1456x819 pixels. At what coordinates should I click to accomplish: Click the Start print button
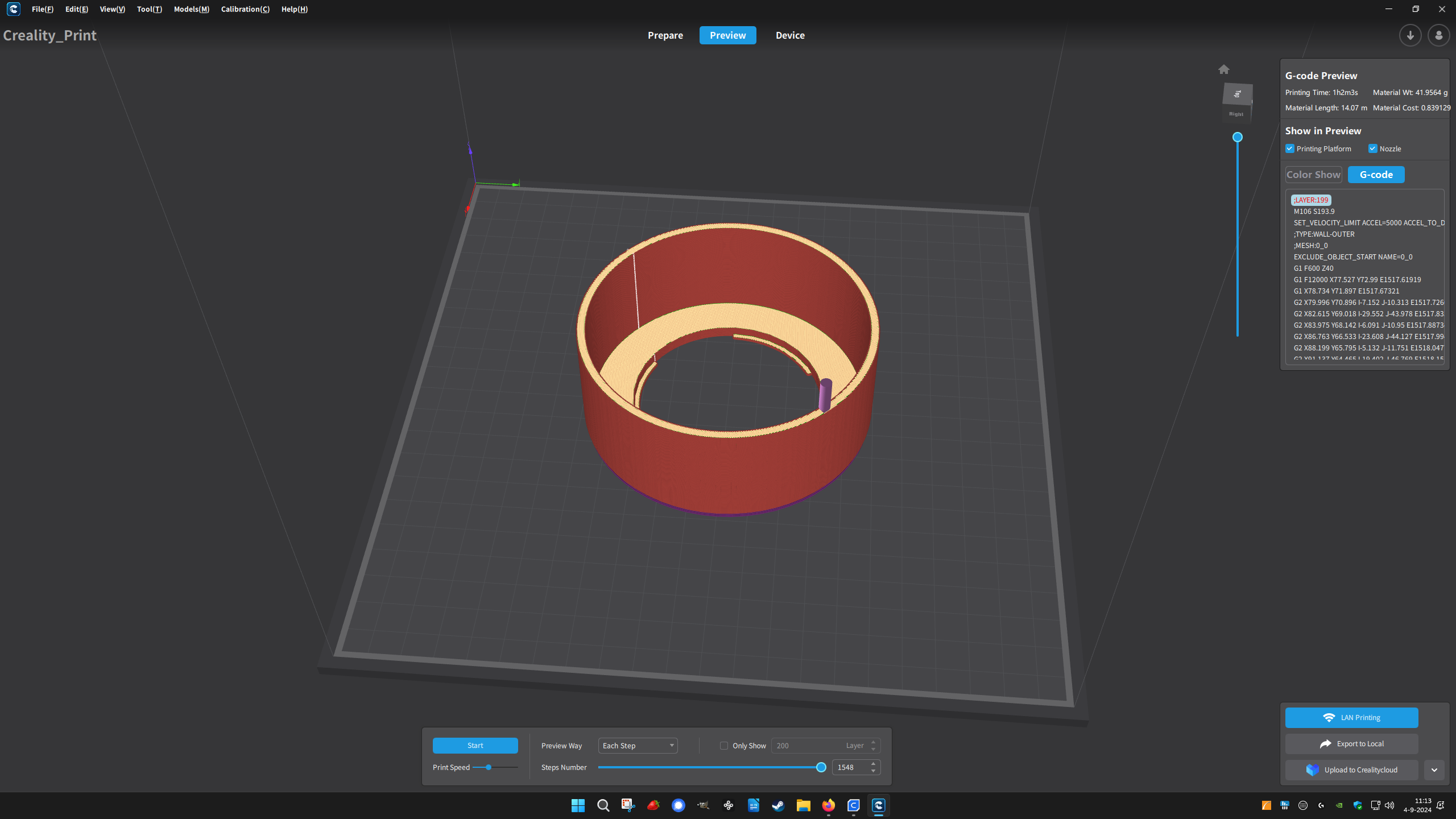coord(475,745)
